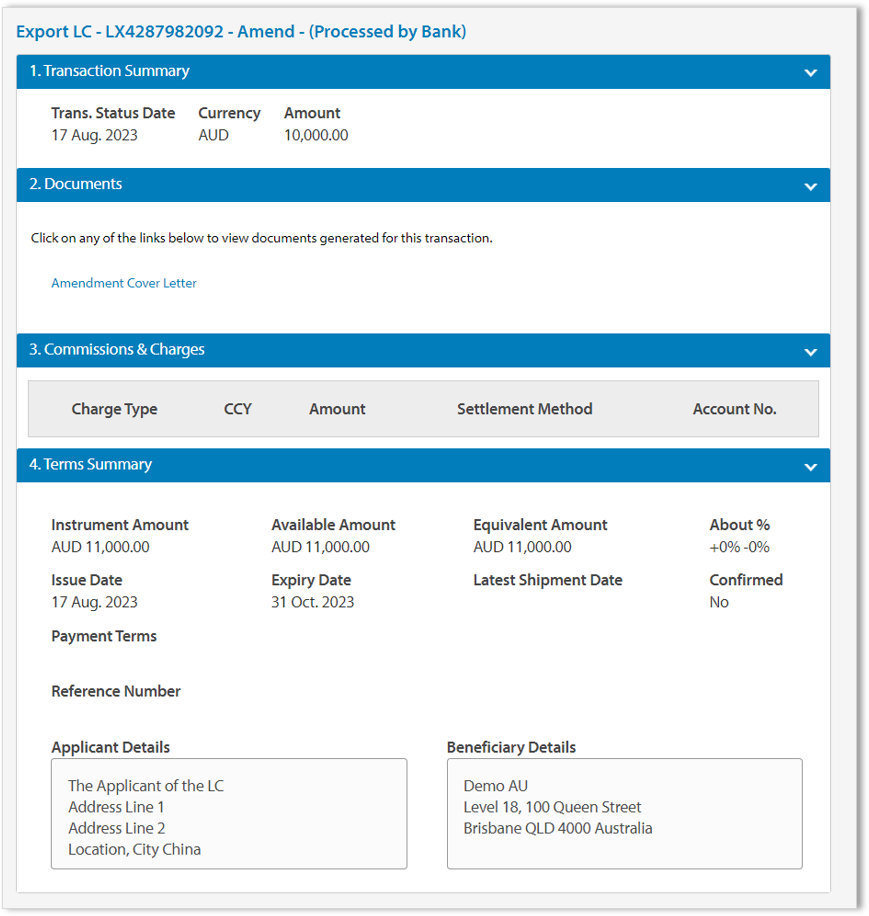The height and width of the screenshot is (916, 869).
Task: Click the Charge Type column header
Action: point(114,409)
